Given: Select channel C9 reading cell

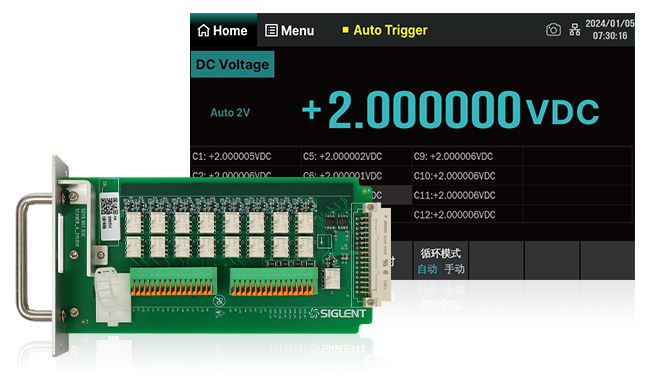Looking at the screenshot, I should tap(467, 156).
